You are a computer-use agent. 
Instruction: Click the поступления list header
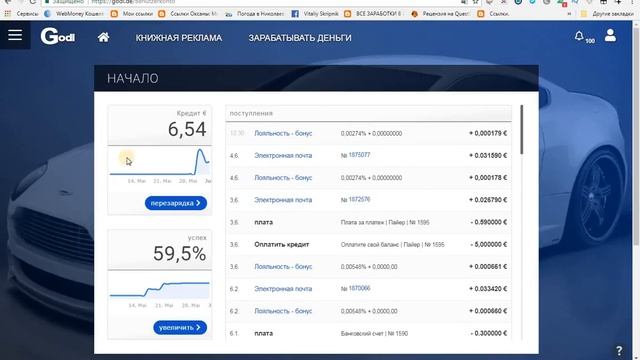[x=368, y=113]
